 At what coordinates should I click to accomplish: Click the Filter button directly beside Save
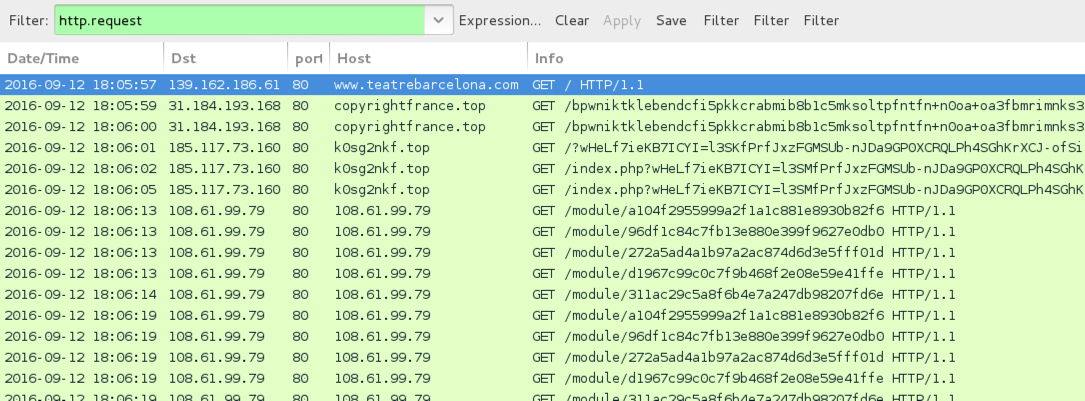[x=721, y=20]
